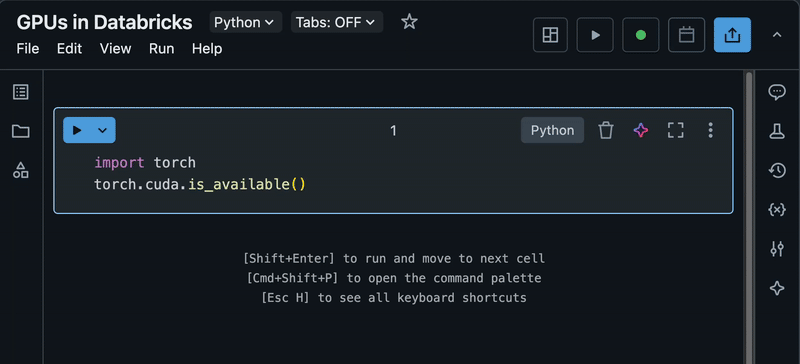
Task: Favorite the notebook with star icon
Action: pyautogui.click(x=409, y=22)
